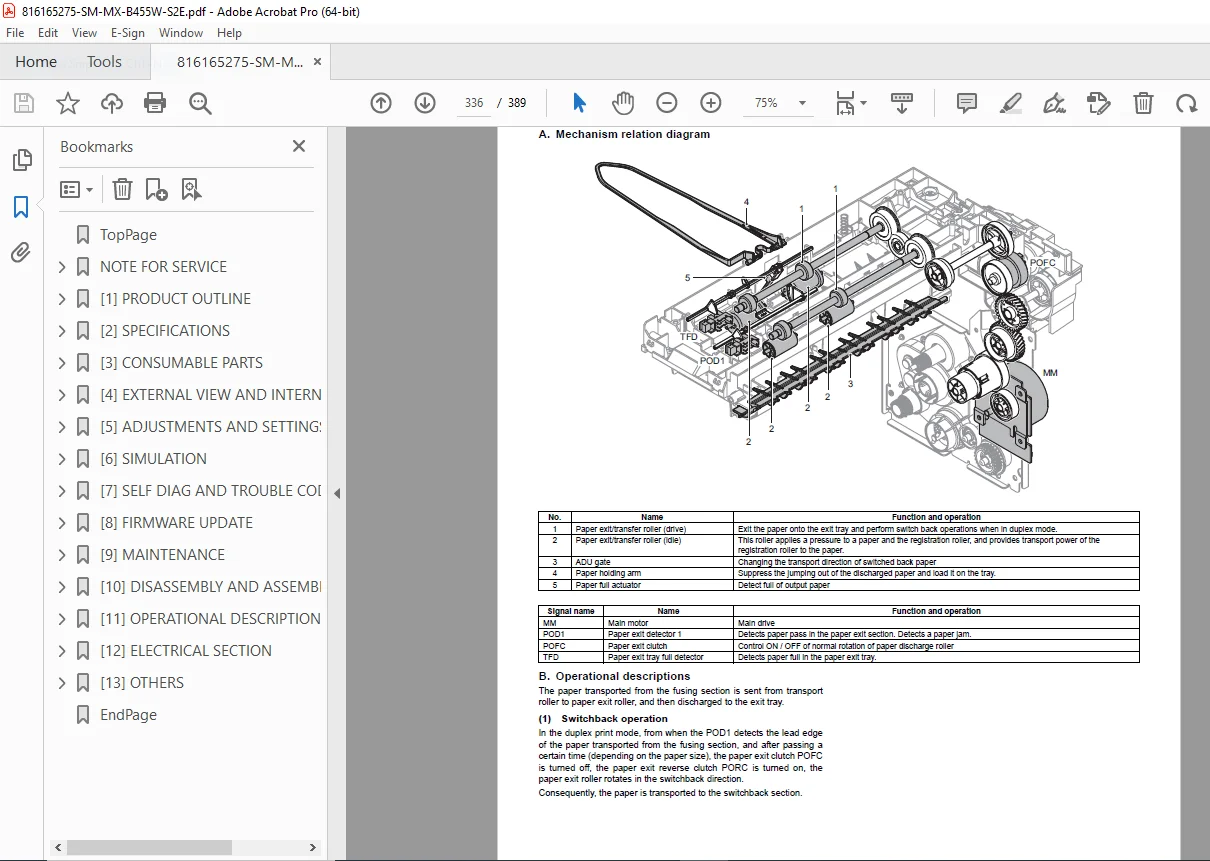
Task: Print the document
Action: [155, 103]
